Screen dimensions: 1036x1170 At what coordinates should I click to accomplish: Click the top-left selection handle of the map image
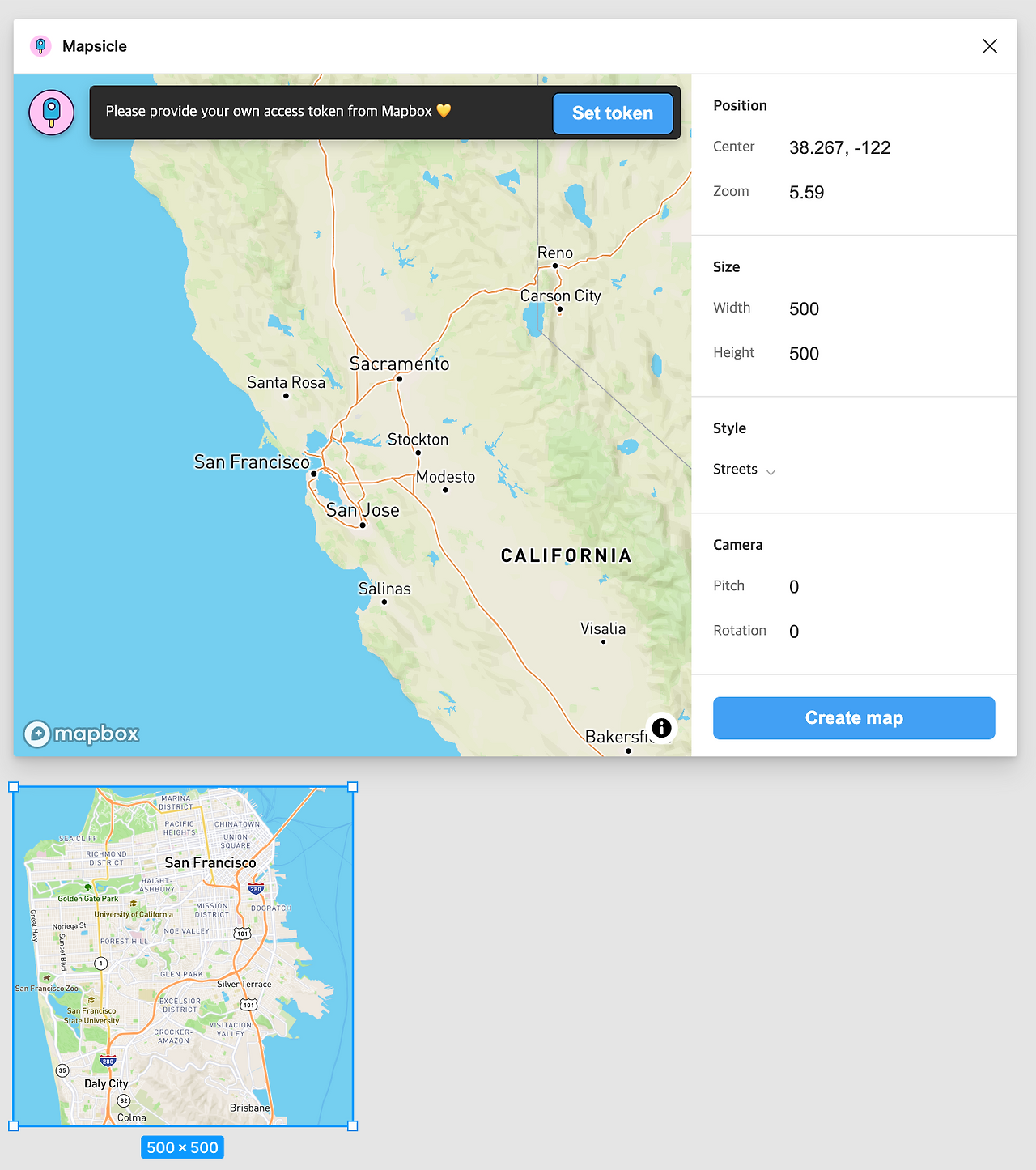(13, 787)
